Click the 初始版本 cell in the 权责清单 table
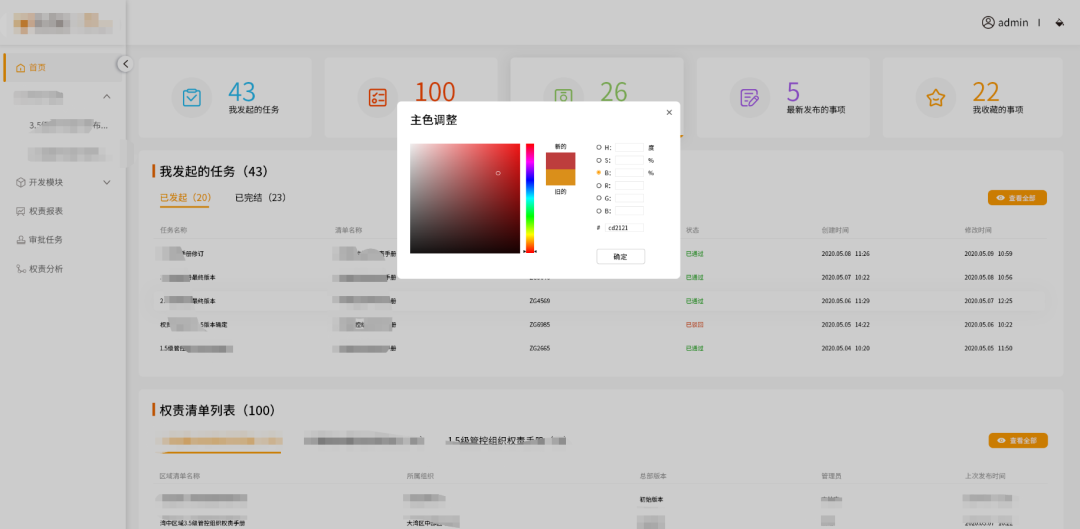The width and height of the screenshot is (1080, 529). [x=653, y=499]
